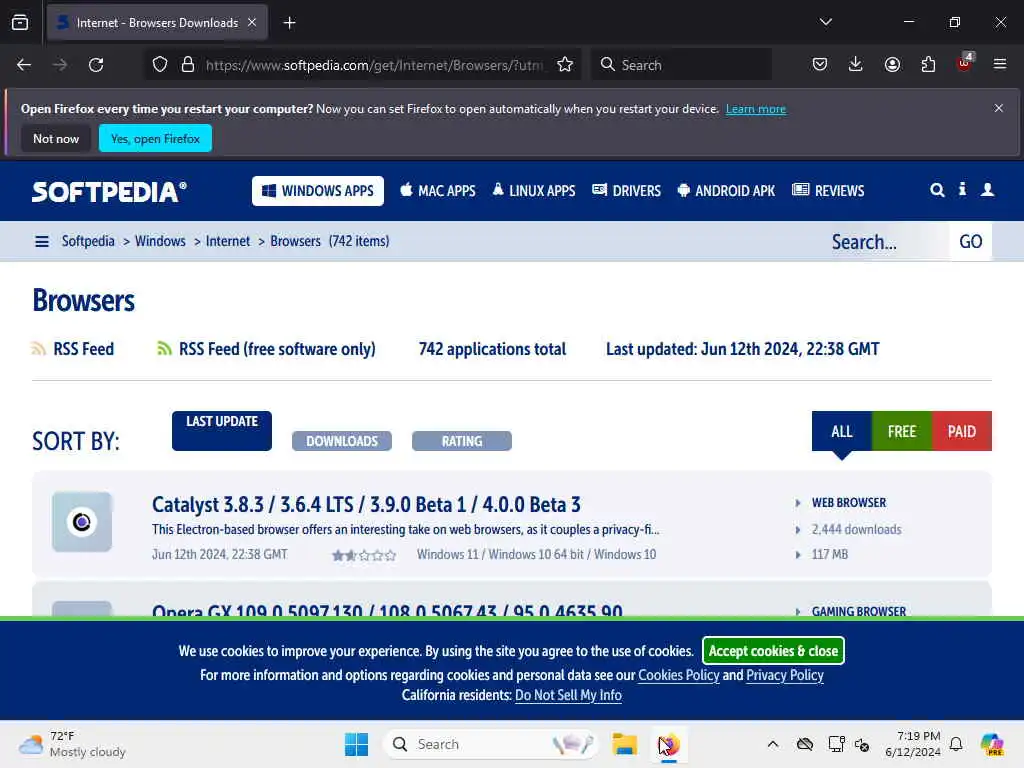Image resolution: width=1024 pixels, height=768 pixels.
Task: Open the weather widget showing 72°F
Action: [72, 744]
